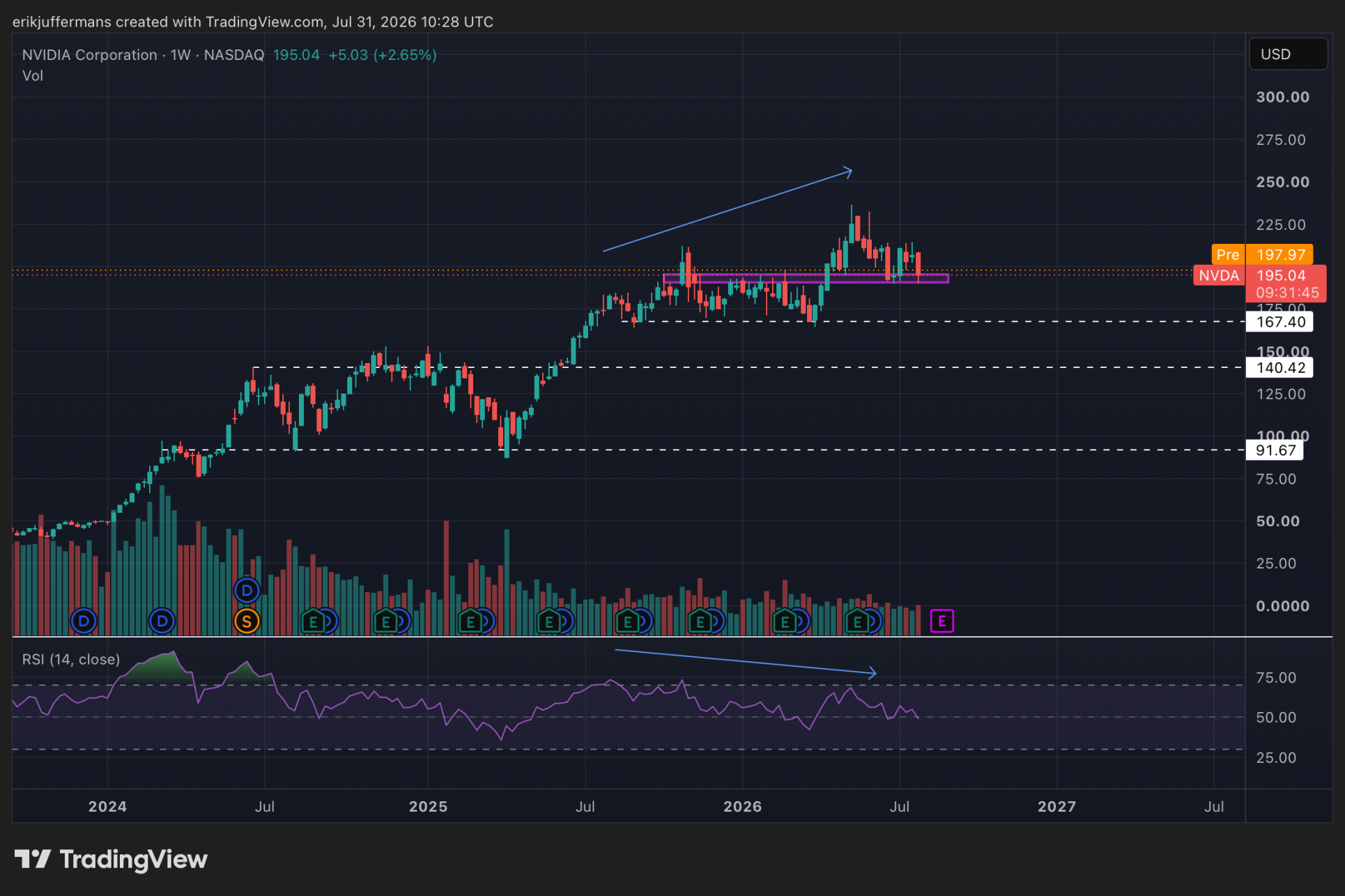Click the orange S stock split marker
1345x896 pixels.
point(247,620)
